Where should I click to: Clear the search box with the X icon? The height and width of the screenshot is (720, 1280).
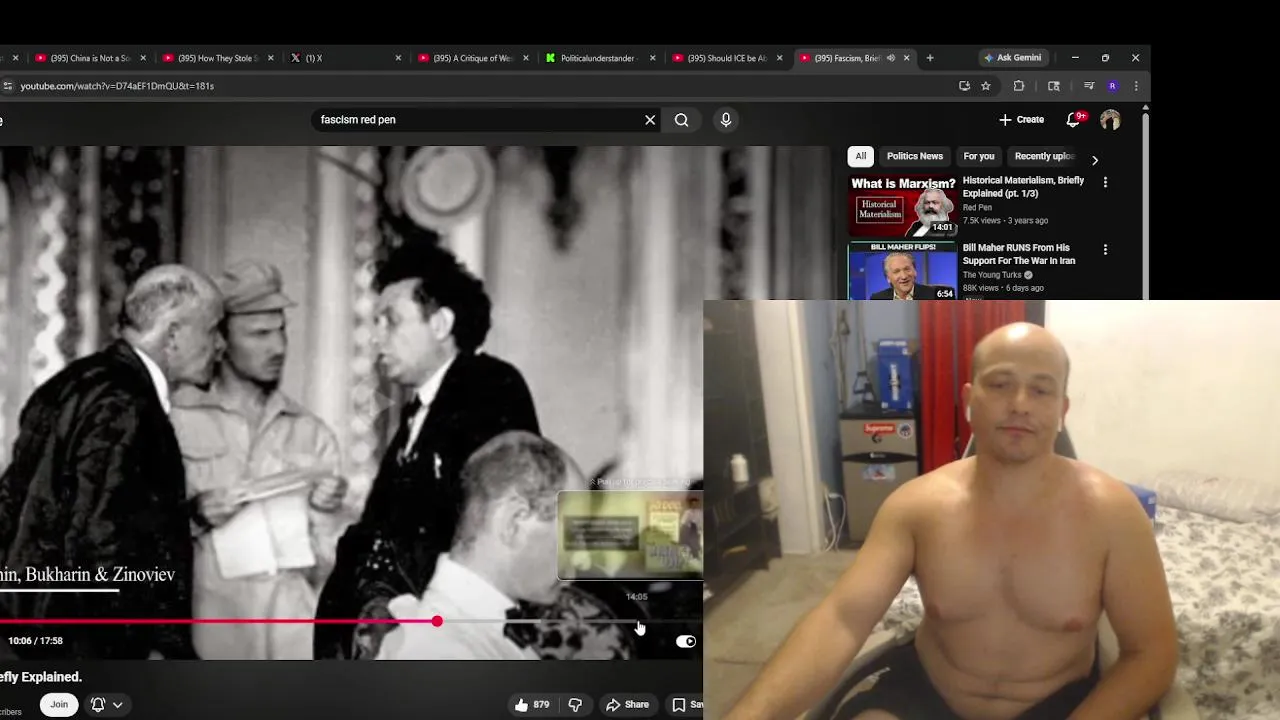(x=650, y=120)
